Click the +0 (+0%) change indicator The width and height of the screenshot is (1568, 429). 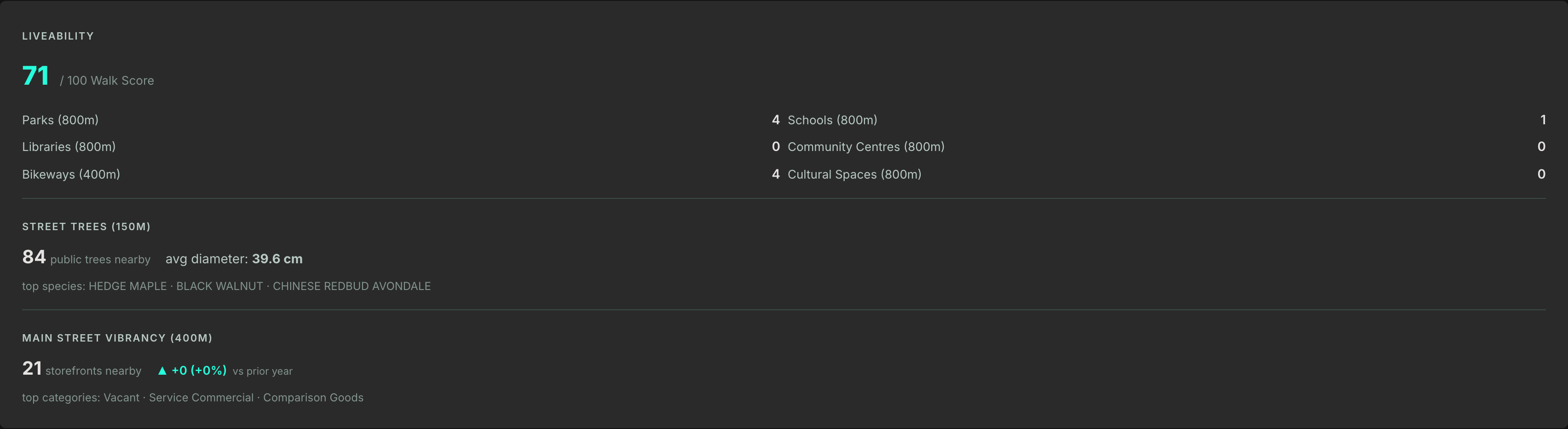(199, 371)
